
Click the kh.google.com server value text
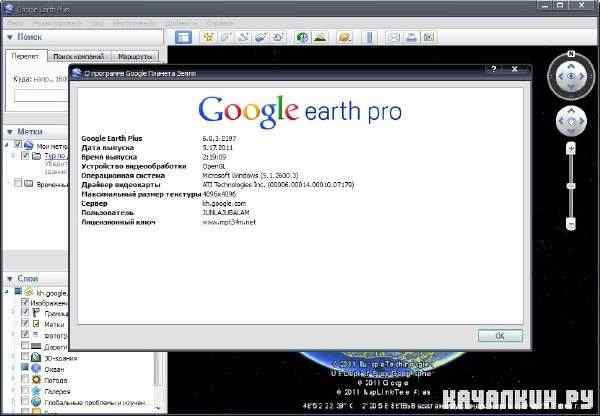click(x=224, y=204)
